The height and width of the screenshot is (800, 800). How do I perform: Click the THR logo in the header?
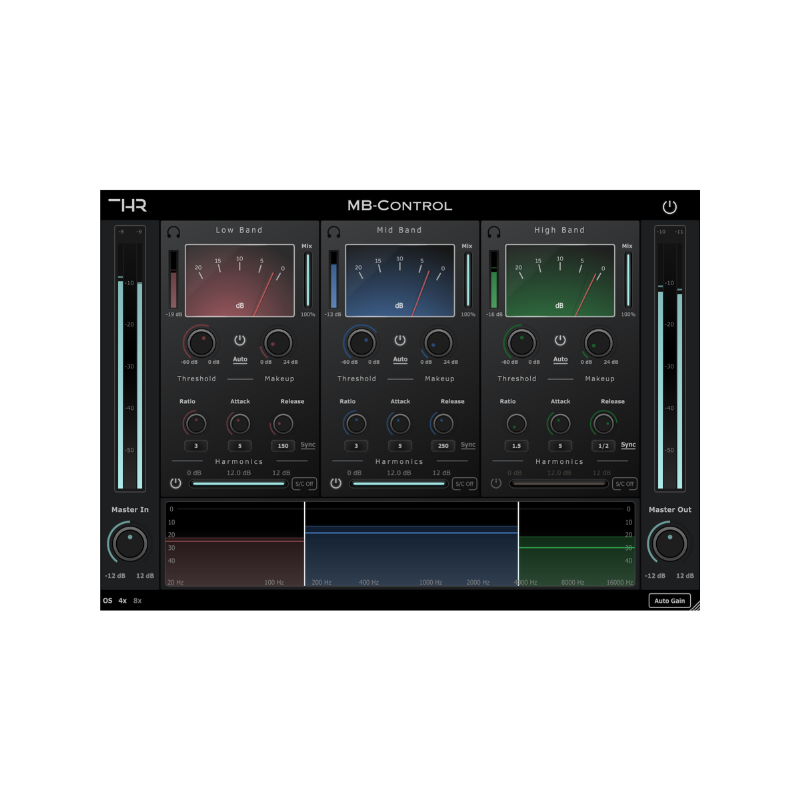130,203
